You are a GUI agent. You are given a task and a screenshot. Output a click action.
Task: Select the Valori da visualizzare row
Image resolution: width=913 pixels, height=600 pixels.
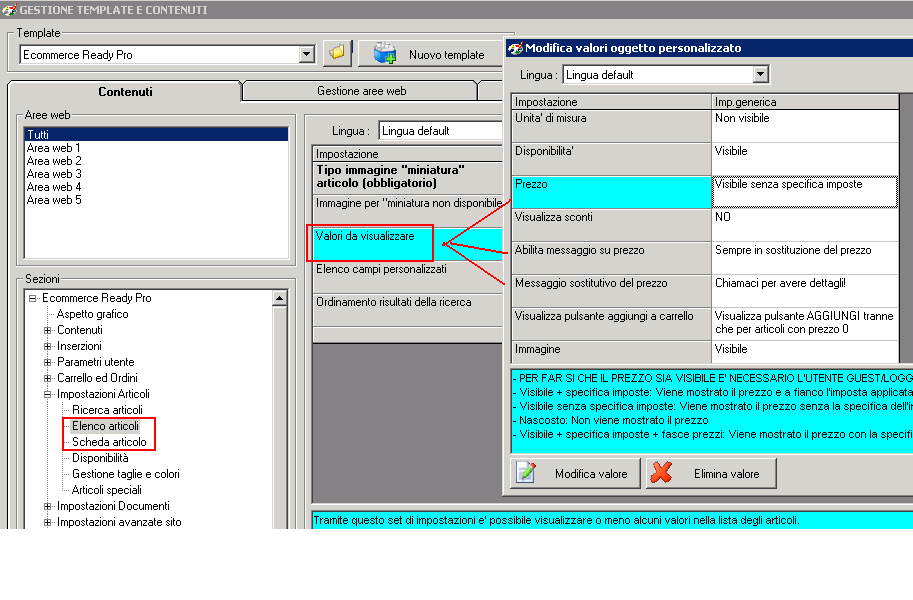pyautogui.click(x=408, y=243)
